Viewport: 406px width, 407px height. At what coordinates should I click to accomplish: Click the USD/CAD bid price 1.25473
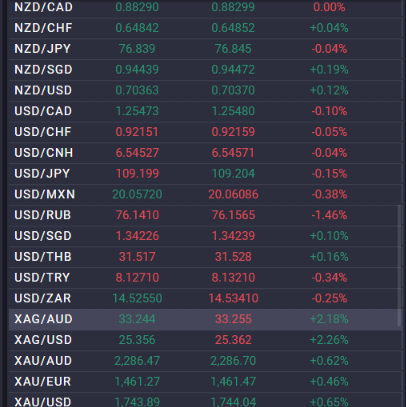click(x=137, y=111)
